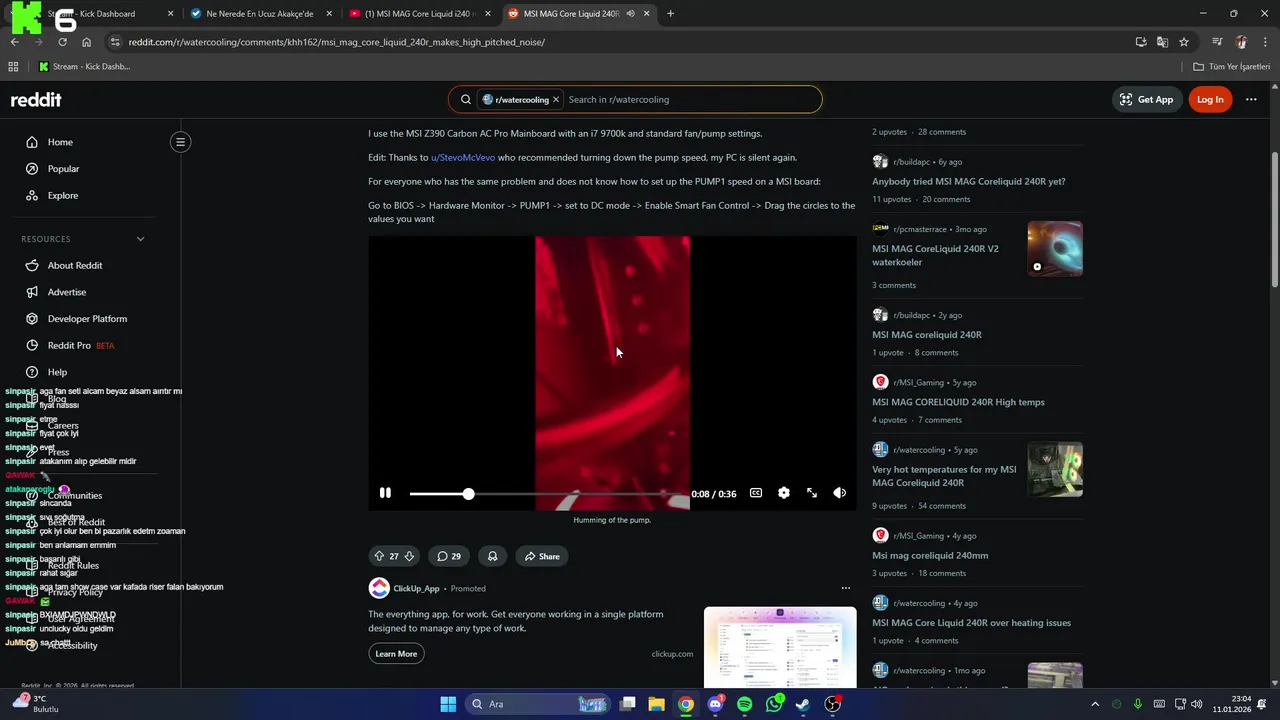Open Chrome three-dot menu
The width and height of the screenshot is (1280, 720).
click(1266, 42)
